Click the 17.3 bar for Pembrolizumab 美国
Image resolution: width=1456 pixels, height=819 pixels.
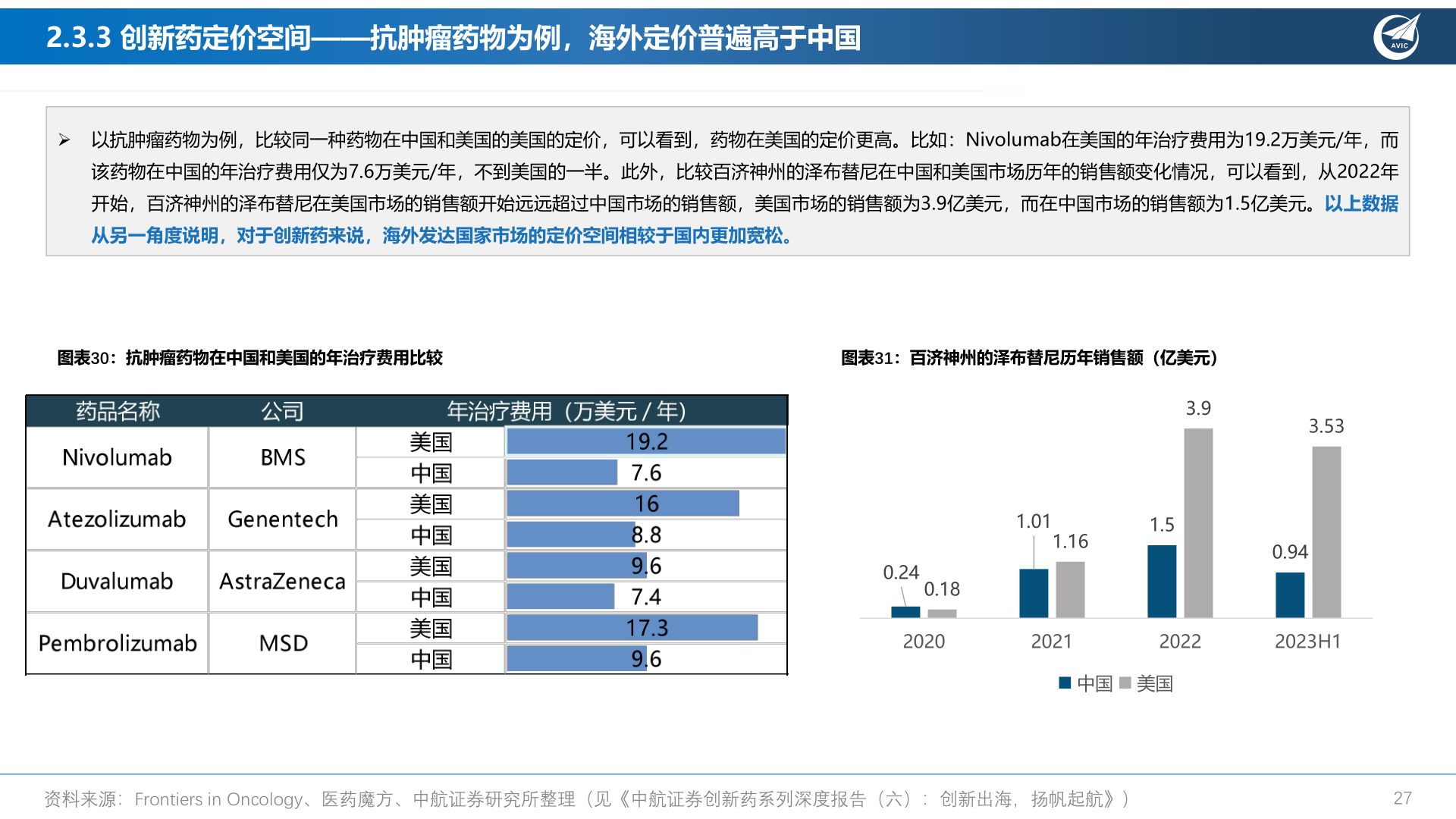[632, 628]
